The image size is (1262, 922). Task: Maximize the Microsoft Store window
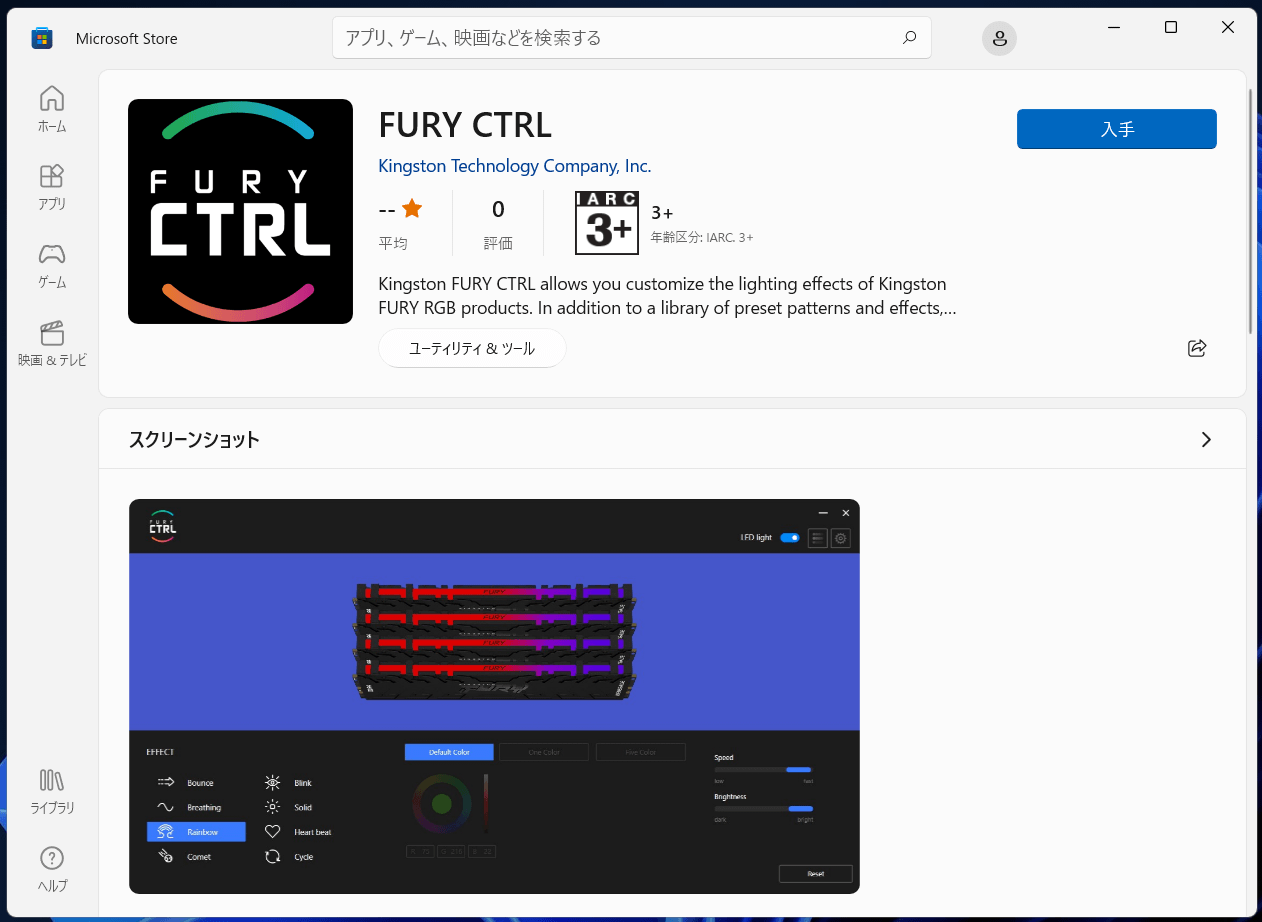[x=1171, y=28]
